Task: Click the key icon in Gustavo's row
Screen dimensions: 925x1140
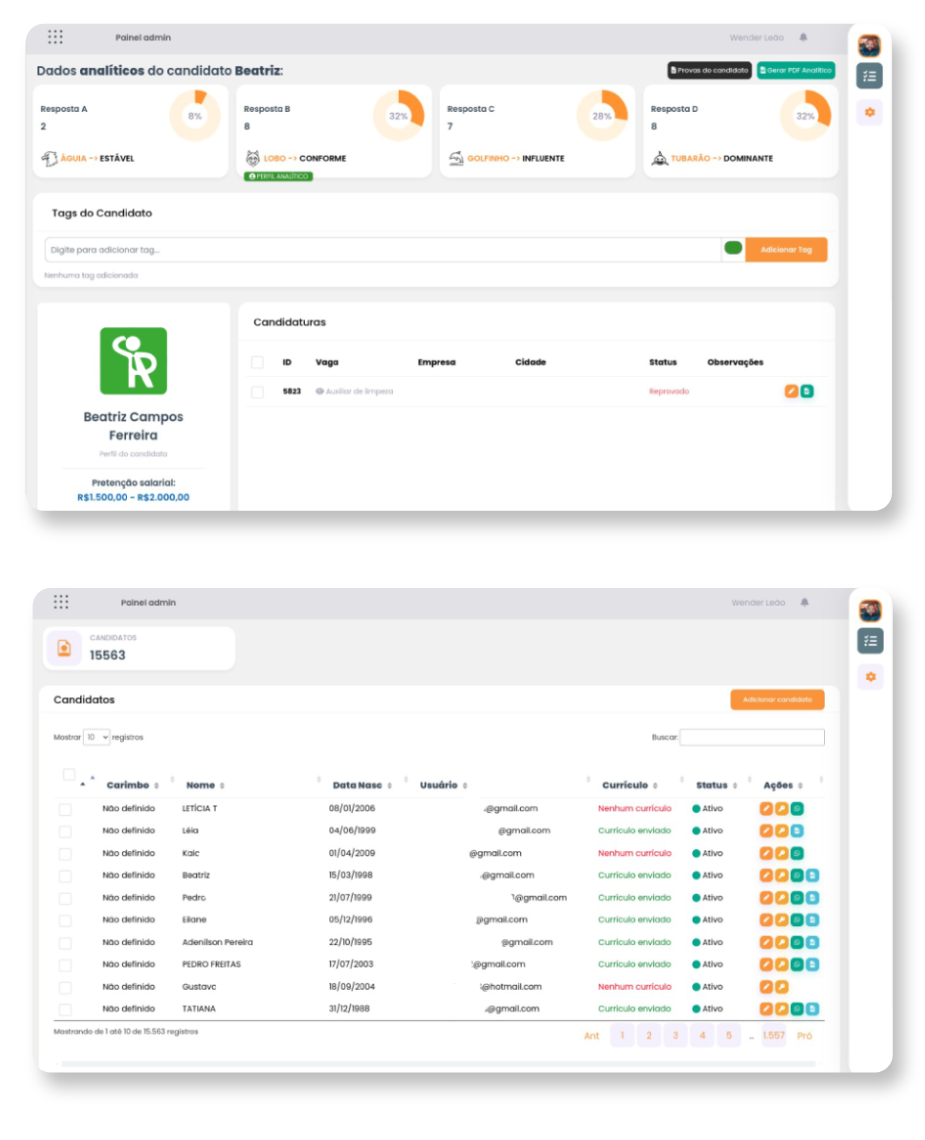Action: (x=782, y=987)
